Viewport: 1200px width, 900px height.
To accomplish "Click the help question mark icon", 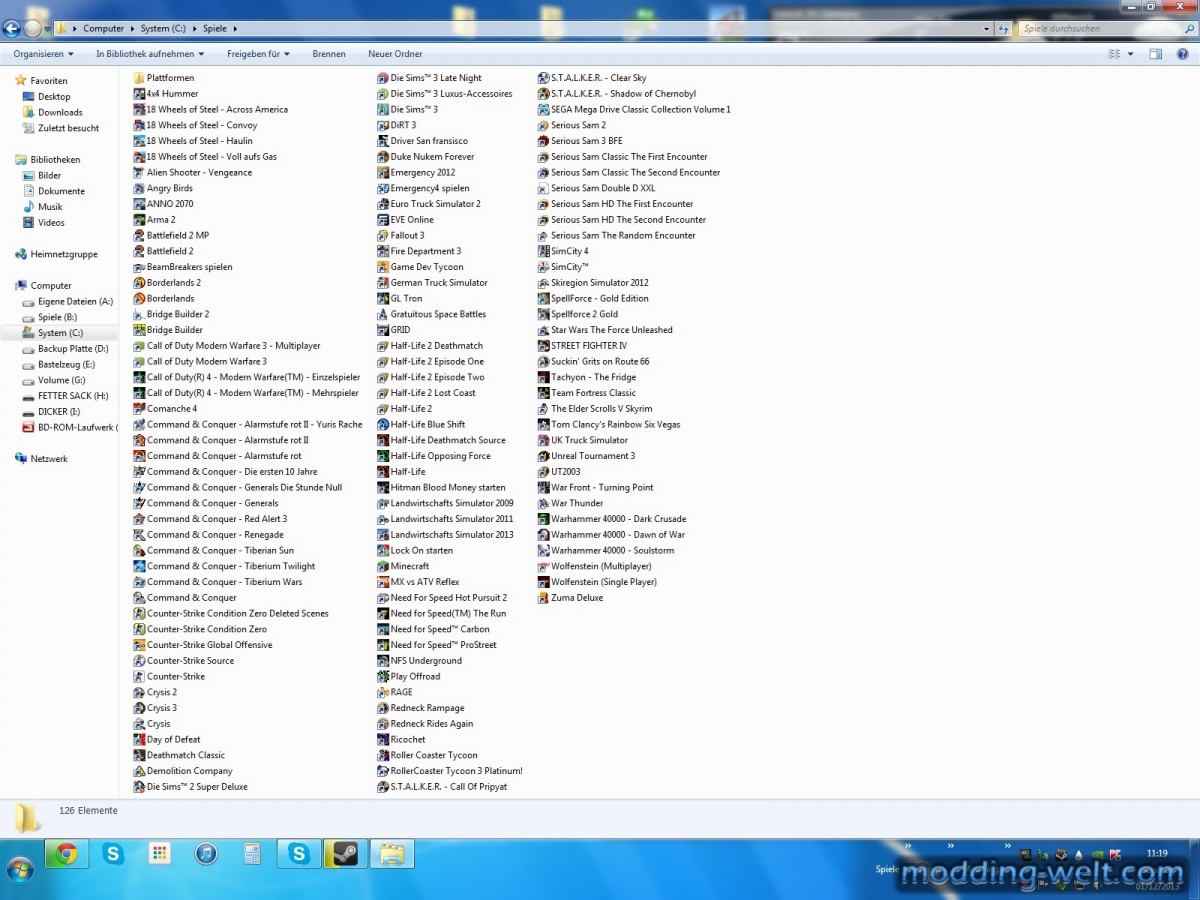I will (1180, 54).
